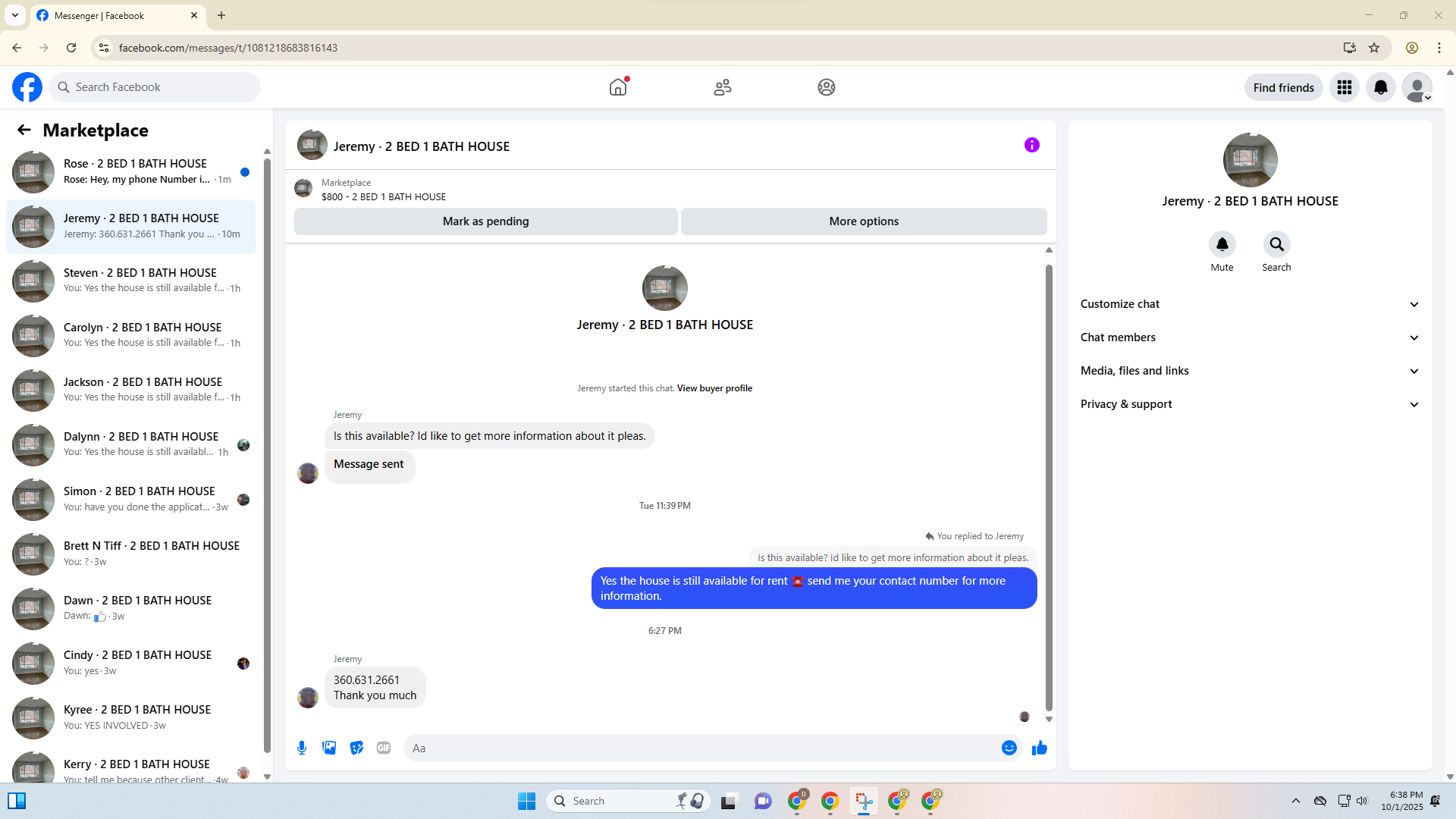Open the Messenger Facebook browser tab

pyautogui.click(x=118, y=15)
